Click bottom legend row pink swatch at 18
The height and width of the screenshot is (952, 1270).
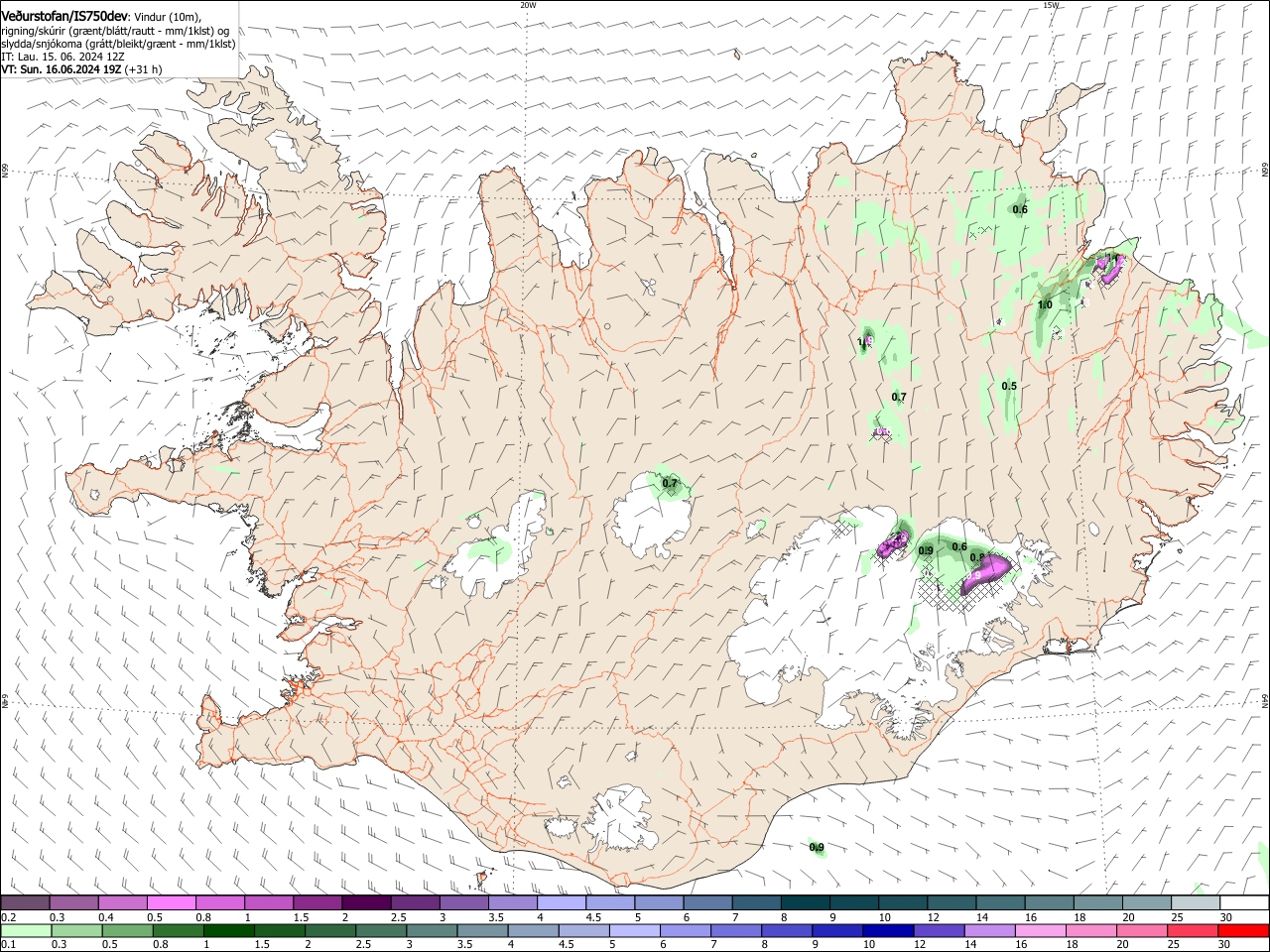pos(1091,931)
